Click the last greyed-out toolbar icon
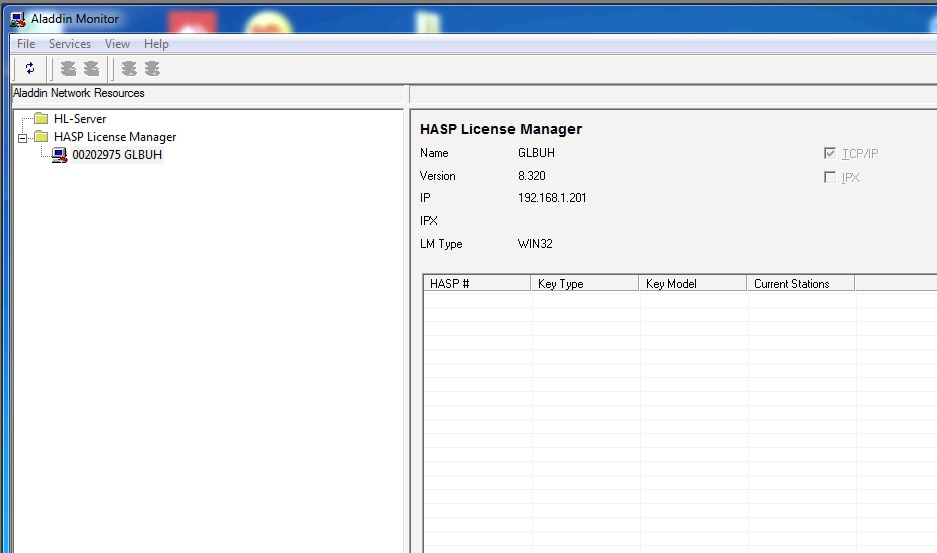The image size is (937, 553). (152, 69)
